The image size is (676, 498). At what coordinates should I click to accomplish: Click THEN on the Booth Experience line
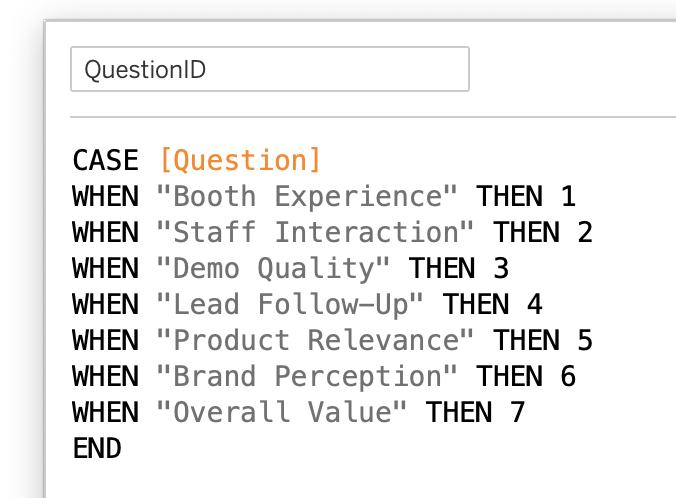point(510,196)
